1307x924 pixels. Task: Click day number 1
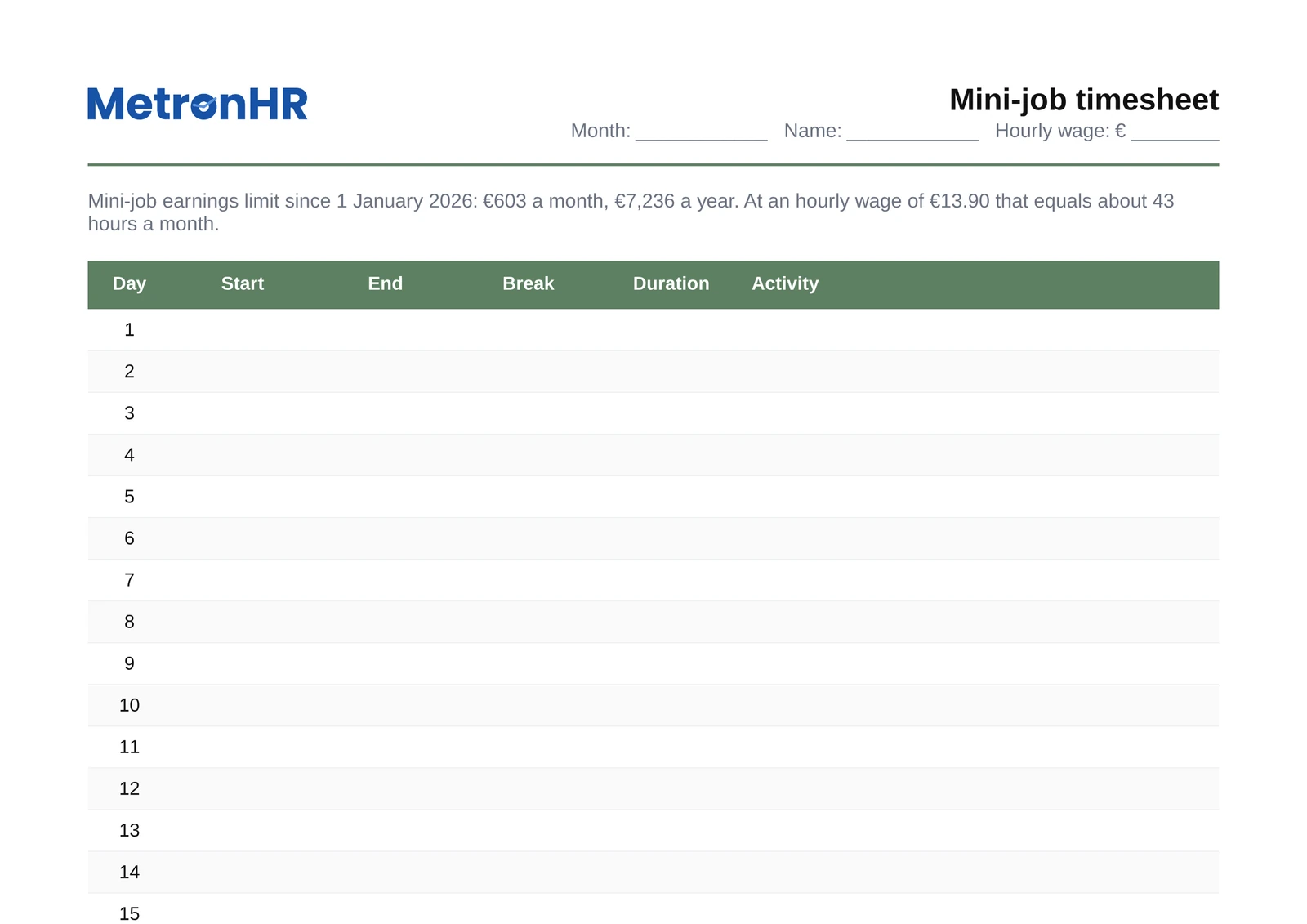point(129,330)
